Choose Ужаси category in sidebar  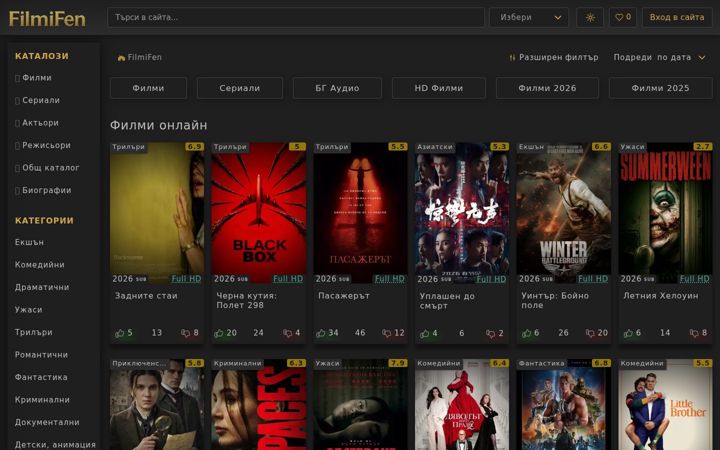pyautogui.click(x=28, y=310)
